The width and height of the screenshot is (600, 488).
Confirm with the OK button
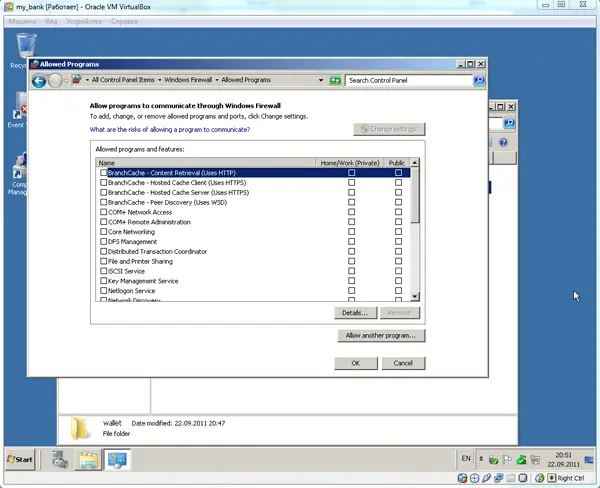(356, 363)
